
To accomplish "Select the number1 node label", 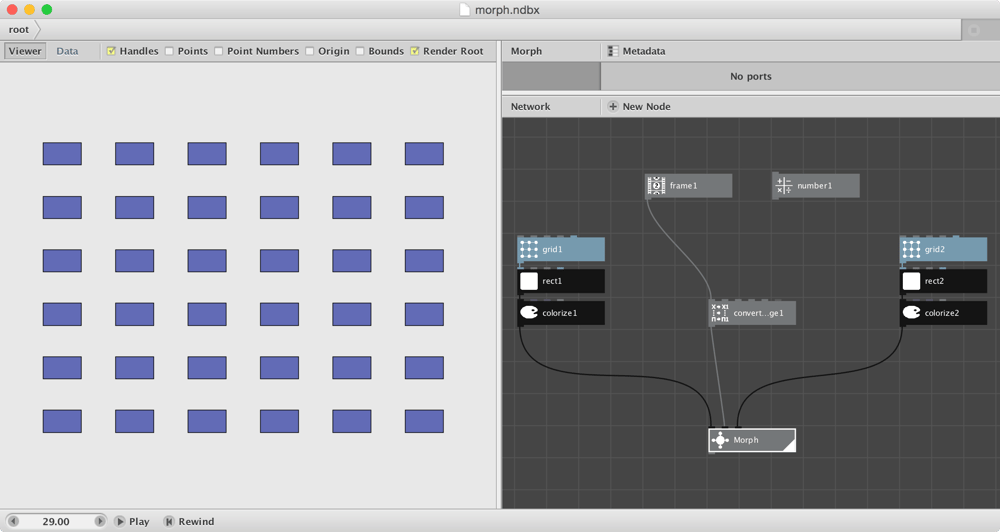I will click(814, 186).
